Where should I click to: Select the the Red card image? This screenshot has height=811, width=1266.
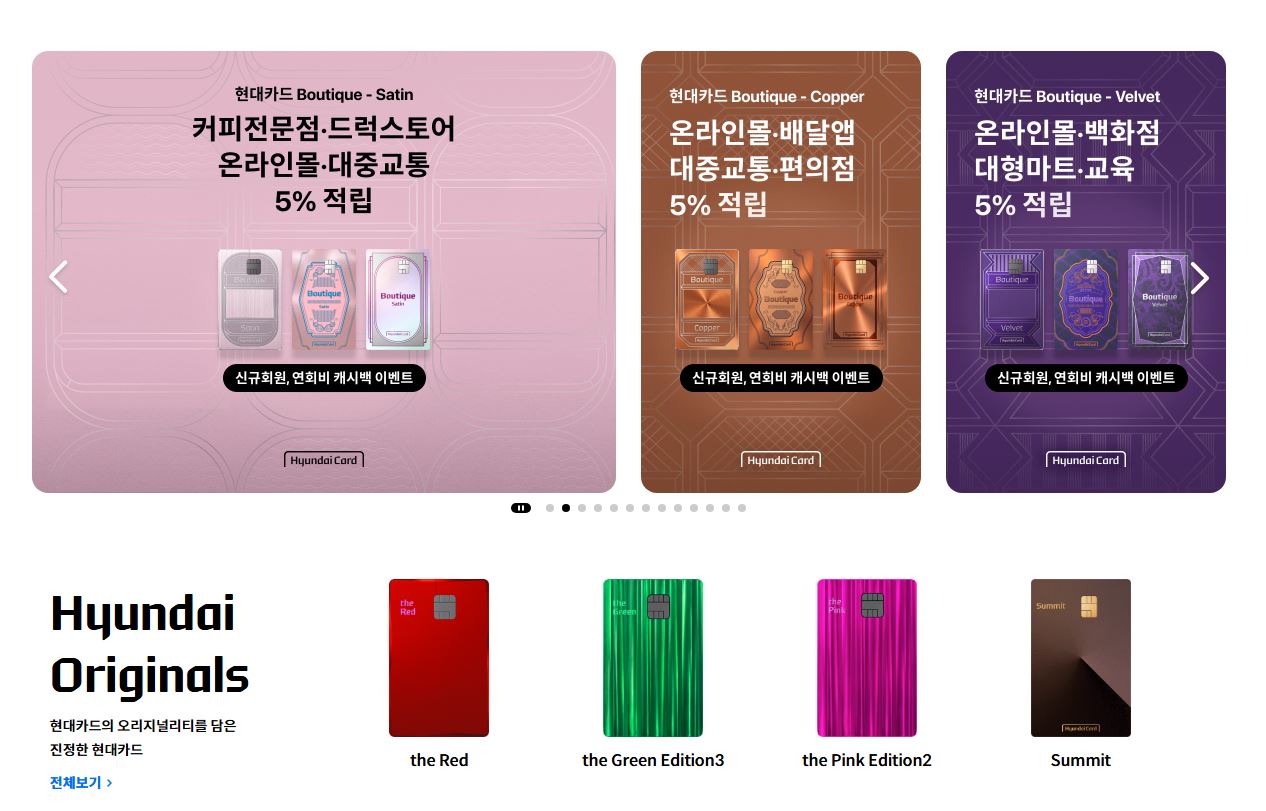[439, 658]
